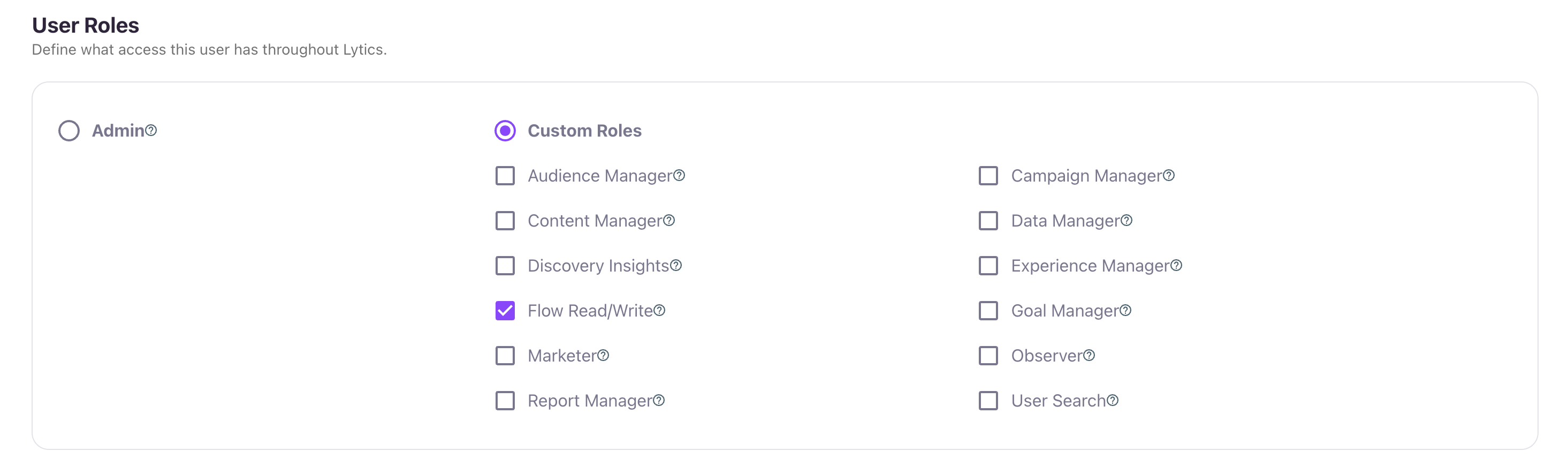Uncheck the Flow Read/Write checkbox
Image resolution: width=1568 pixels, height=466 pixels.
(505, 311)
